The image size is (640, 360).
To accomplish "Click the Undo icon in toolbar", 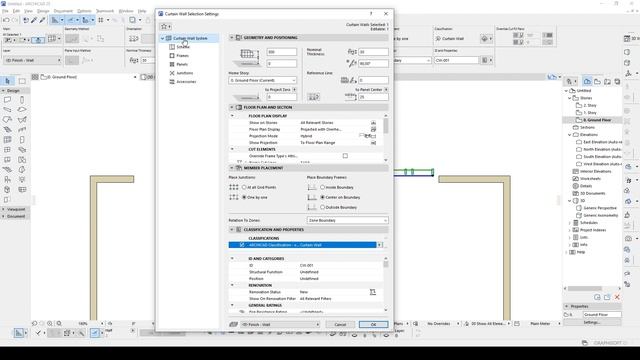I will (6, 20).
